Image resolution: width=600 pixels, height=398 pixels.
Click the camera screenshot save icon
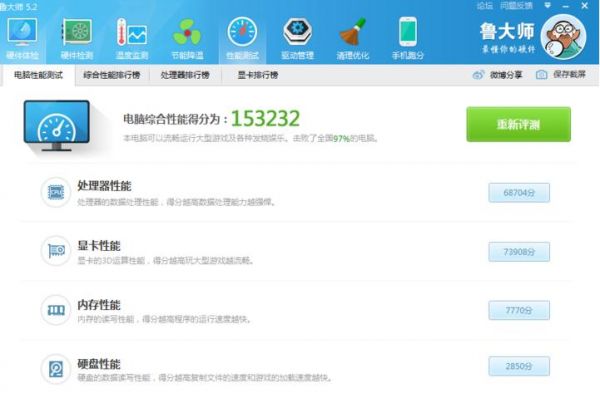pos(541,75)
